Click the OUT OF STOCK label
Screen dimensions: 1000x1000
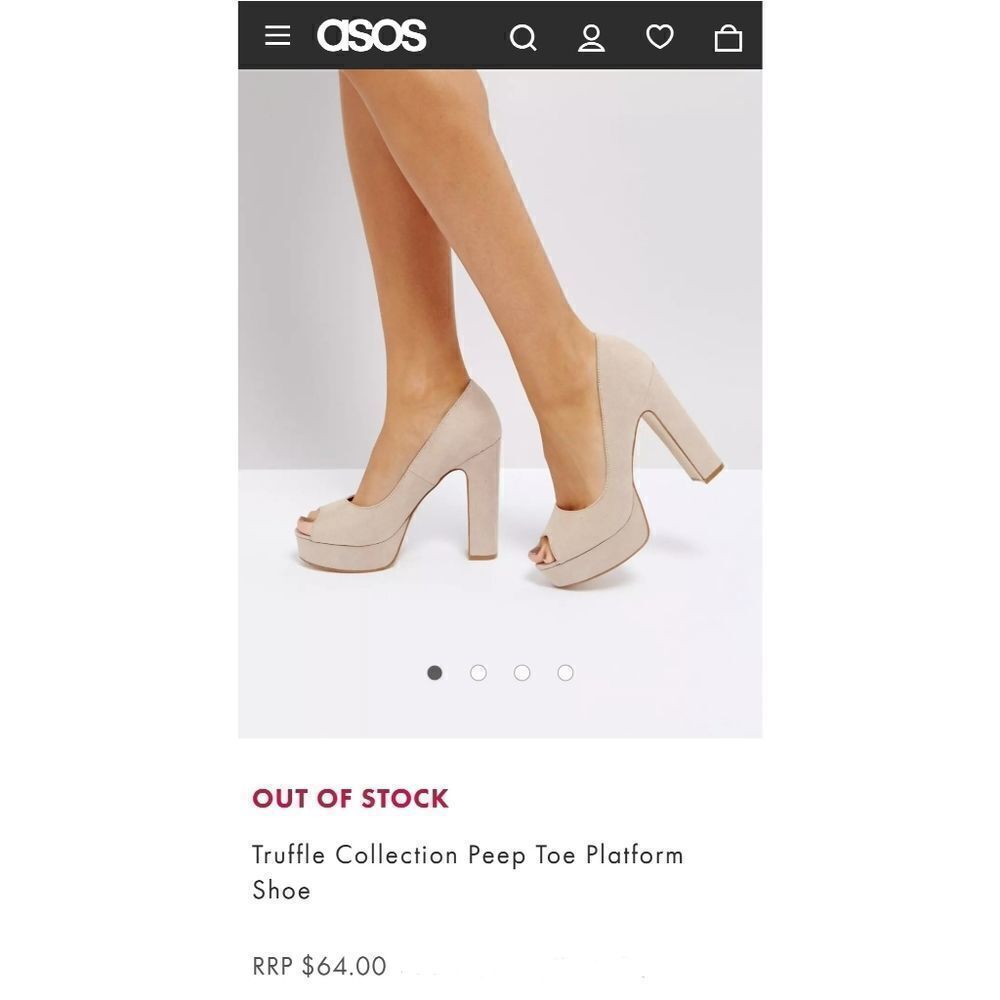tap(350, 799)
